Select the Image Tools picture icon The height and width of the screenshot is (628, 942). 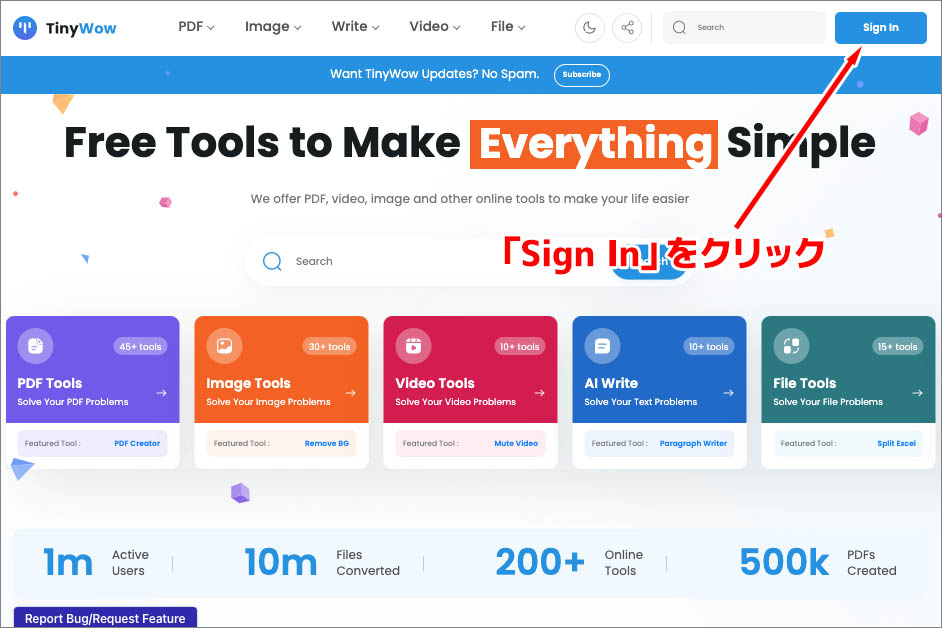(224, 346)
